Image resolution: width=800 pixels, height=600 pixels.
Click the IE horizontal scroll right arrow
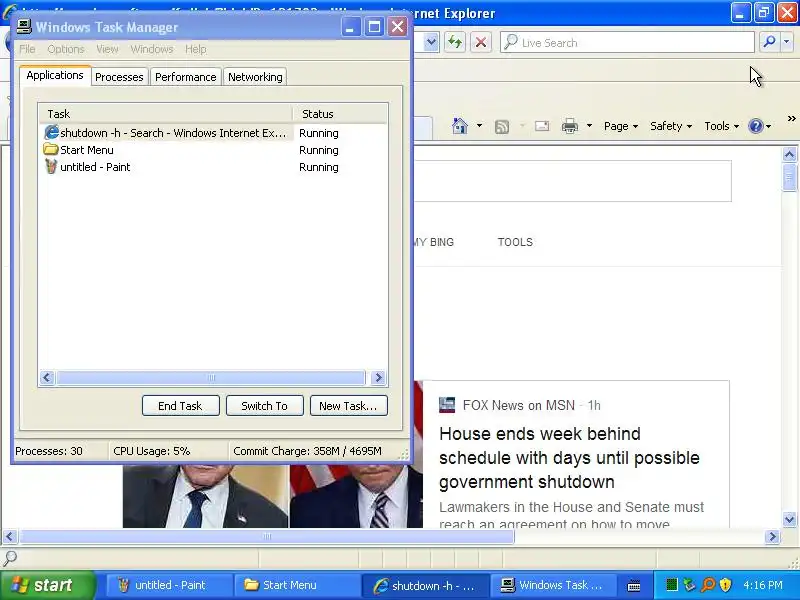pyautogui.click(x=773, y=537)
